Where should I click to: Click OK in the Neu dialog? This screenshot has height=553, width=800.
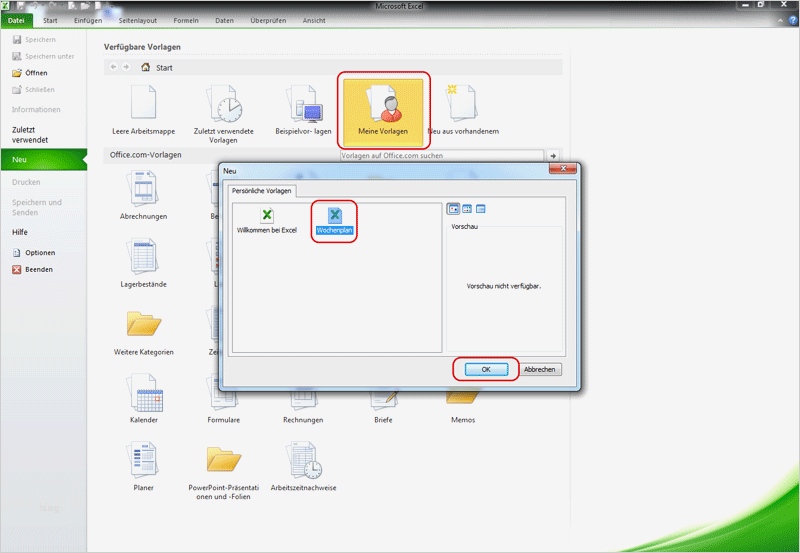pos(486,369)
